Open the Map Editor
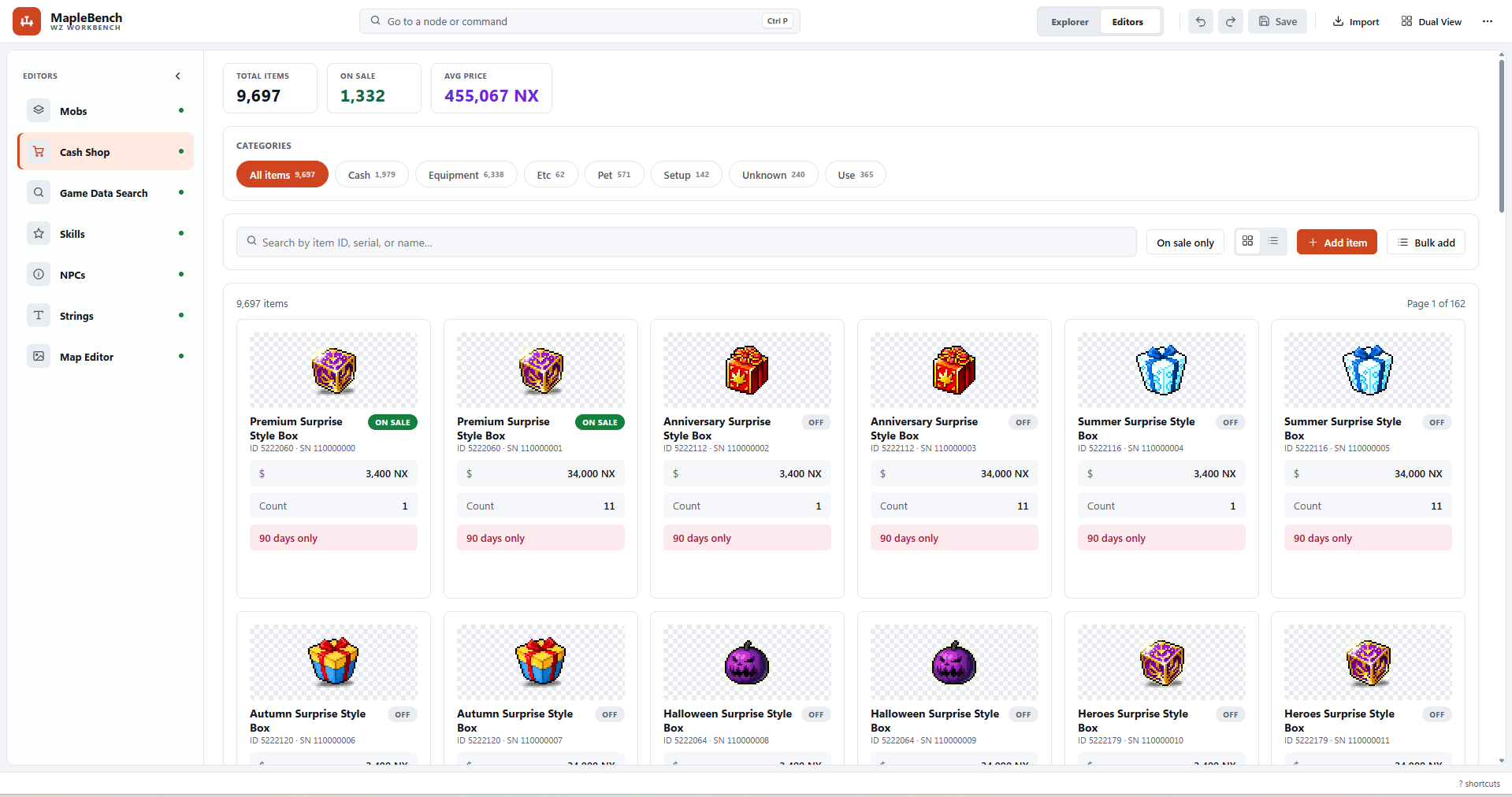The height and width of the screenshot is (797, 1512). [106, 357]
